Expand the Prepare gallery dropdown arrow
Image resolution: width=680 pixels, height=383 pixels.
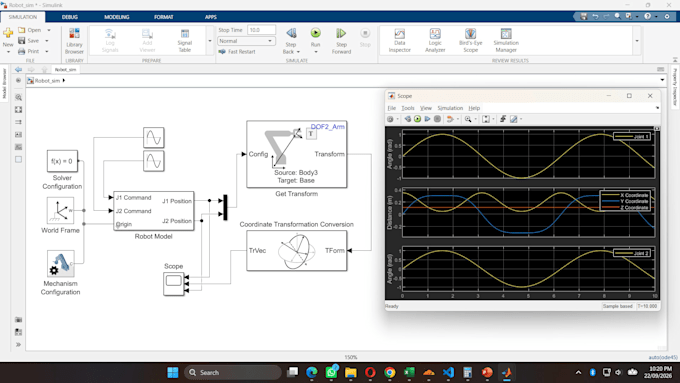click(210, 41)
